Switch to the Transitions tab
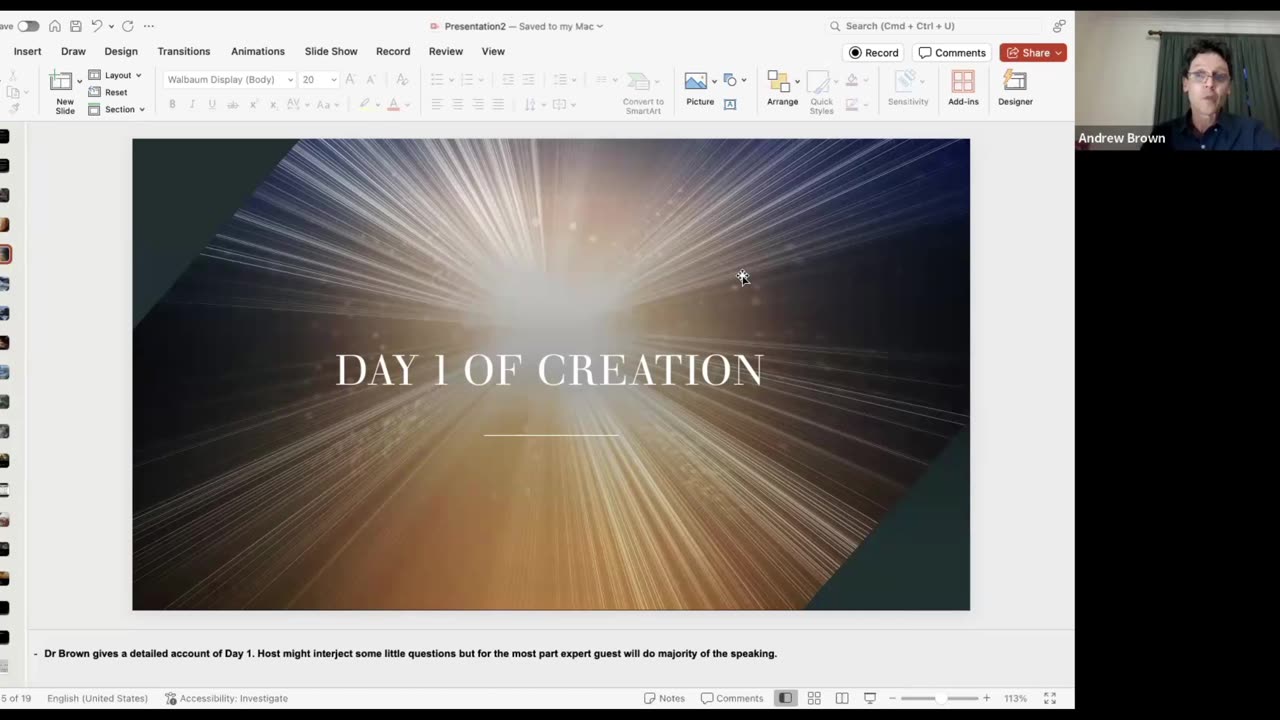 [184, 51]
